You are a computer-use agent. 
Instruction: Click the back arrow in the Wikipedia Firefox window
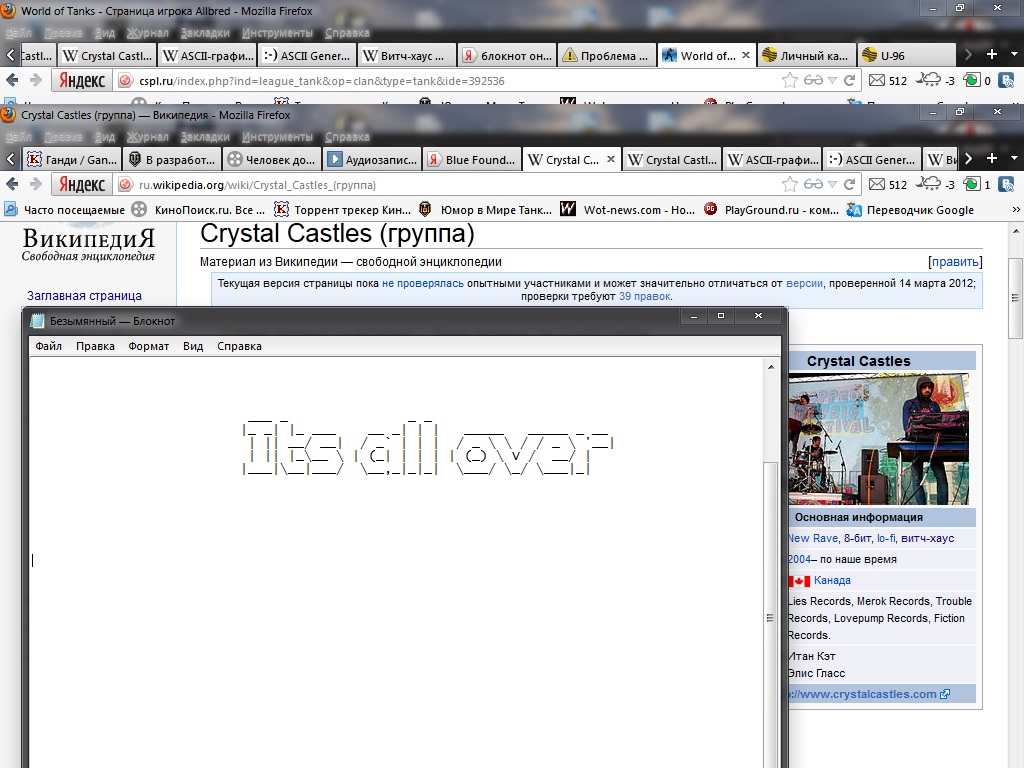(12, 185)
